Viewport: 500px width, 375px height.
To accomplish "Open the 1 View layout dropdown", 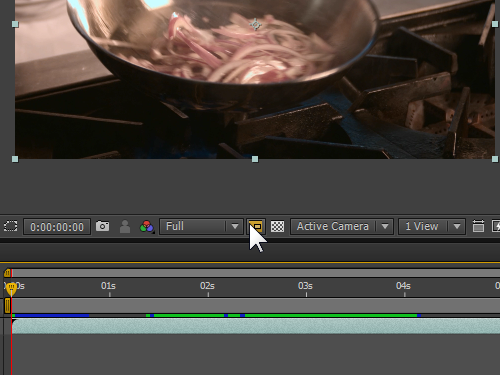I will click(432, 227).
